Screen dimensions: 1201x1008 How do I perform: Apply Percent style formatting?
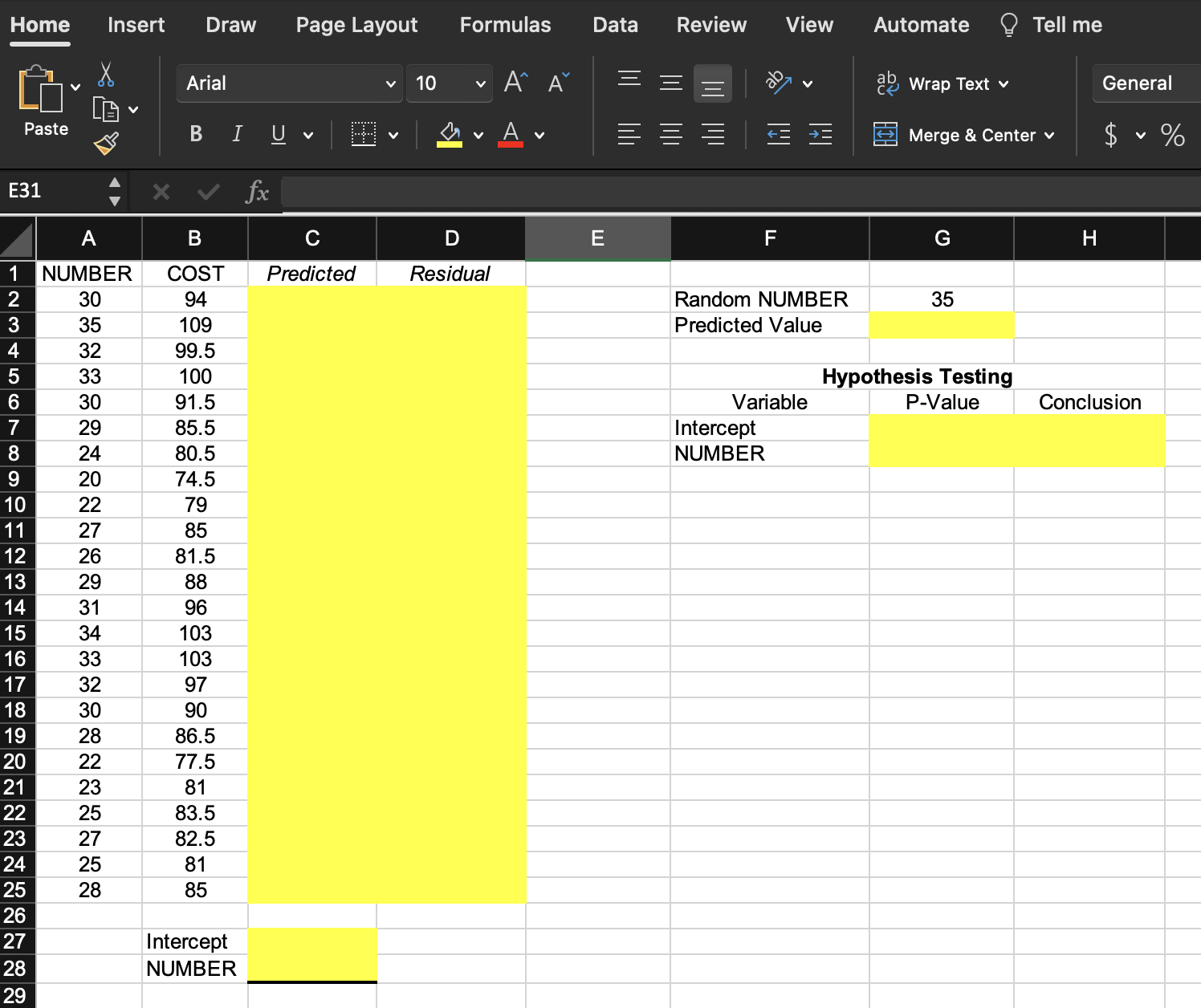pos(1173,135)
